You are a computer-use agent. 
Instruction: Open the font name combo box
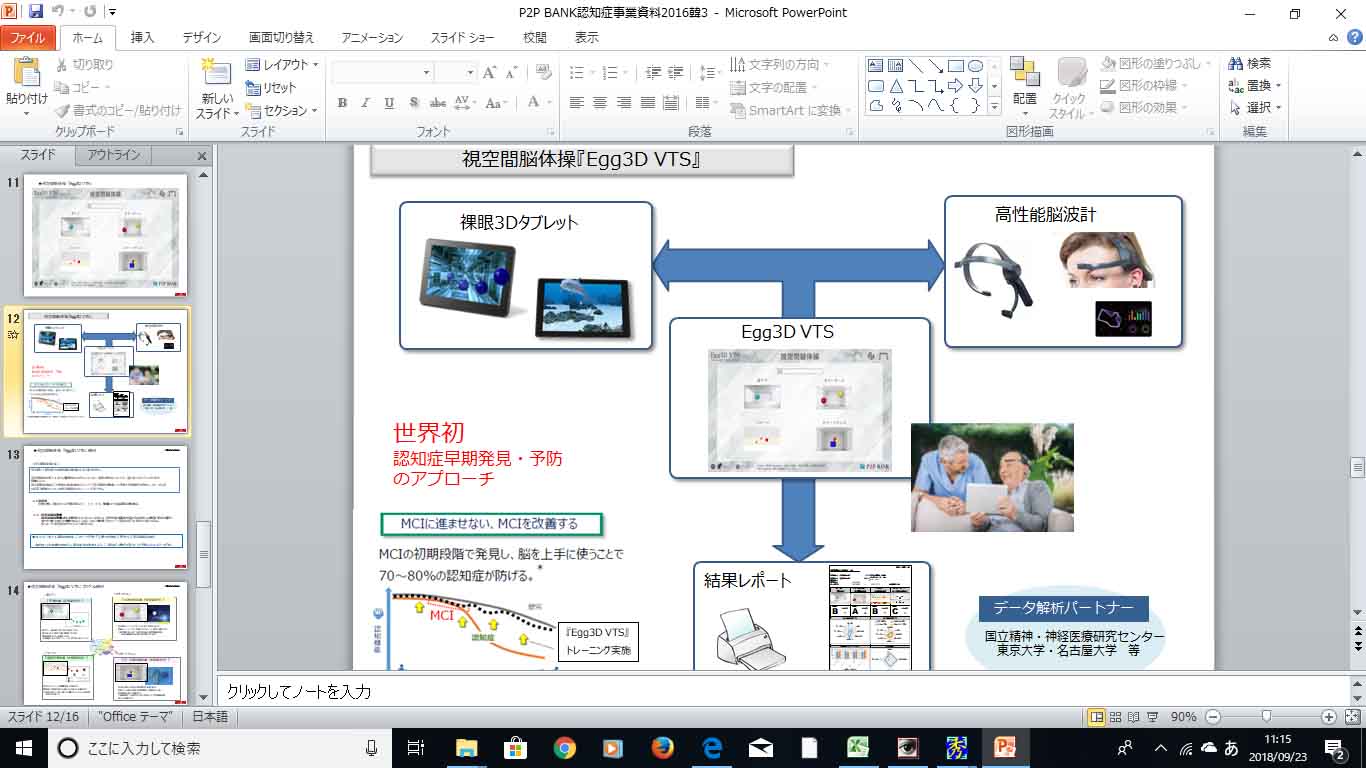[x=382, y=72]
